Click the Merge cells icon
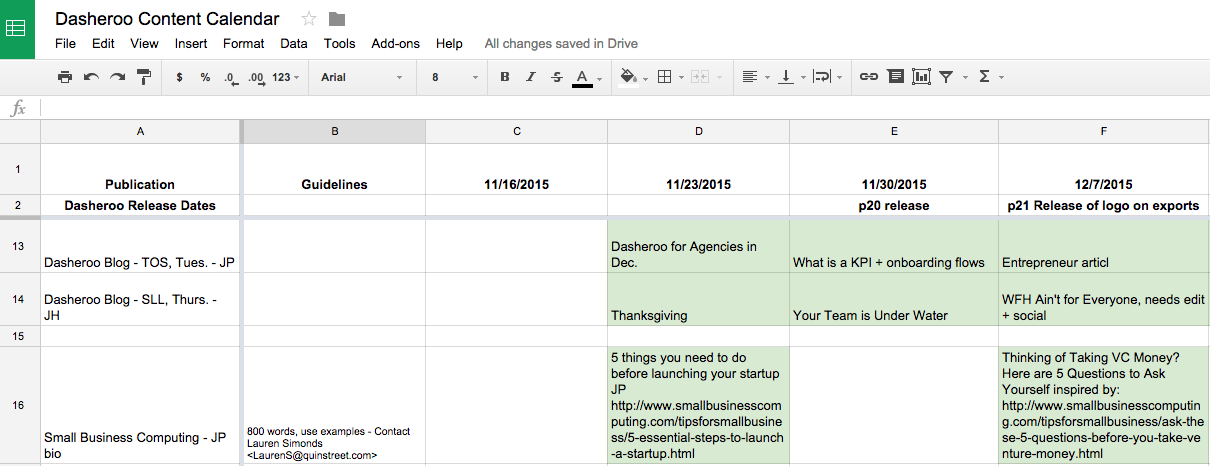This screenshot has width=1210, height=466. pyautogui.click(x=700, y=77)
